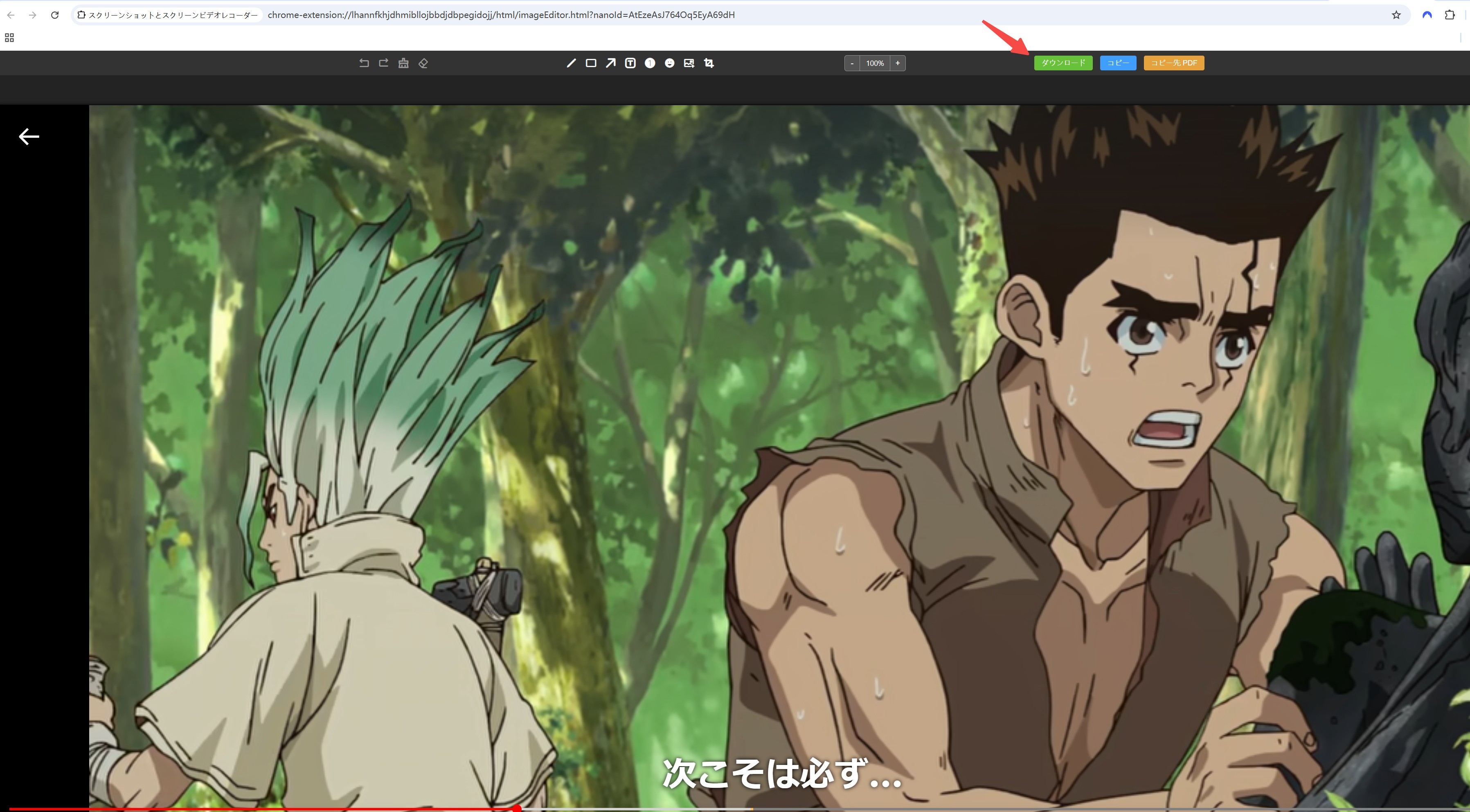1470x812 pixels.
Task: Select the Rectangle shape tool
Action: 591,63
